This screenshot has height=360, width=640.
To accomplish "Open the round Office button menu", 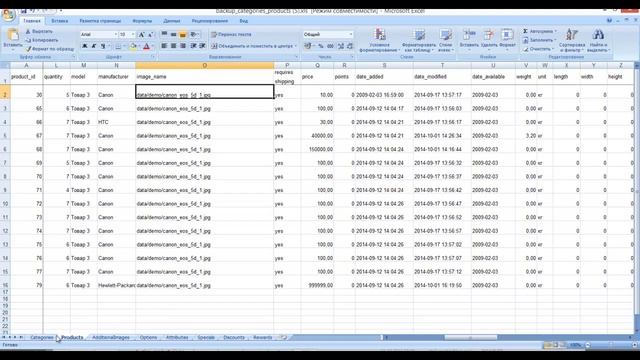I will click(x=8, y=15).
